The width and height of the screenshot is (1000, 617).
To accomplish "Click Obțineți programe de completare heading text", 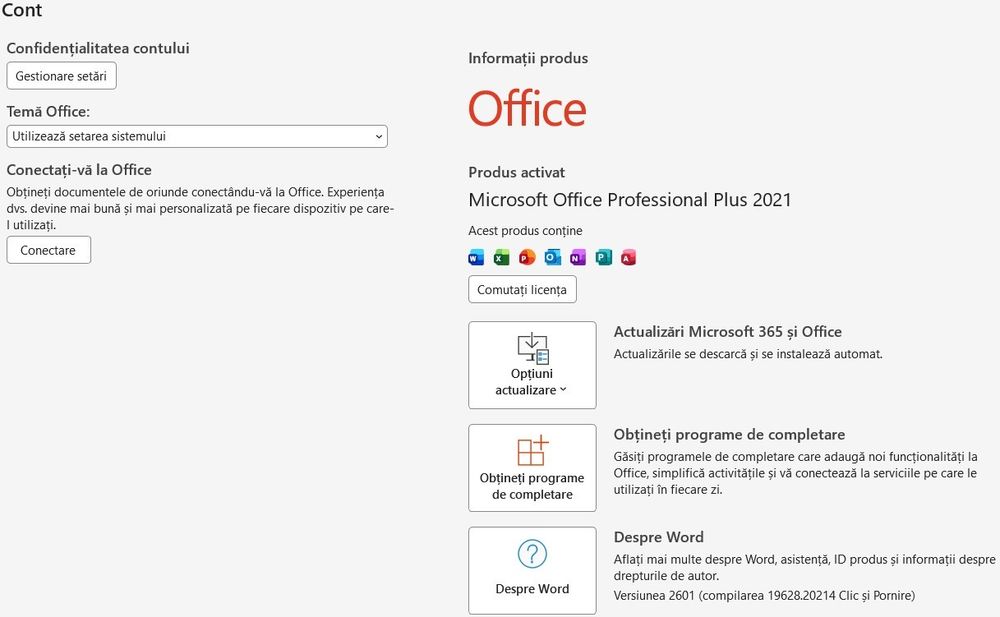I will (729, 435).
